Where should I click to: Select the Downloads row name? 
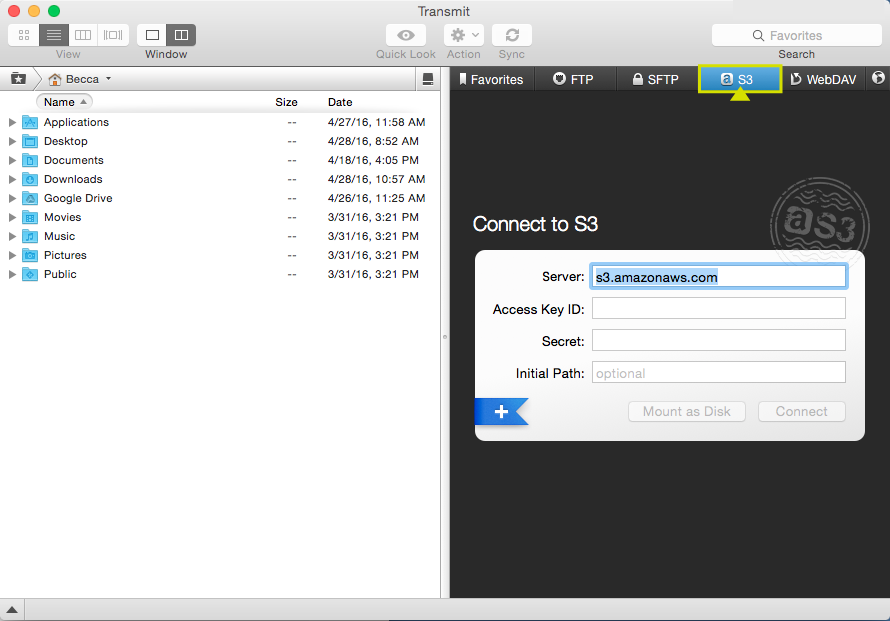[x=73, y=179]
